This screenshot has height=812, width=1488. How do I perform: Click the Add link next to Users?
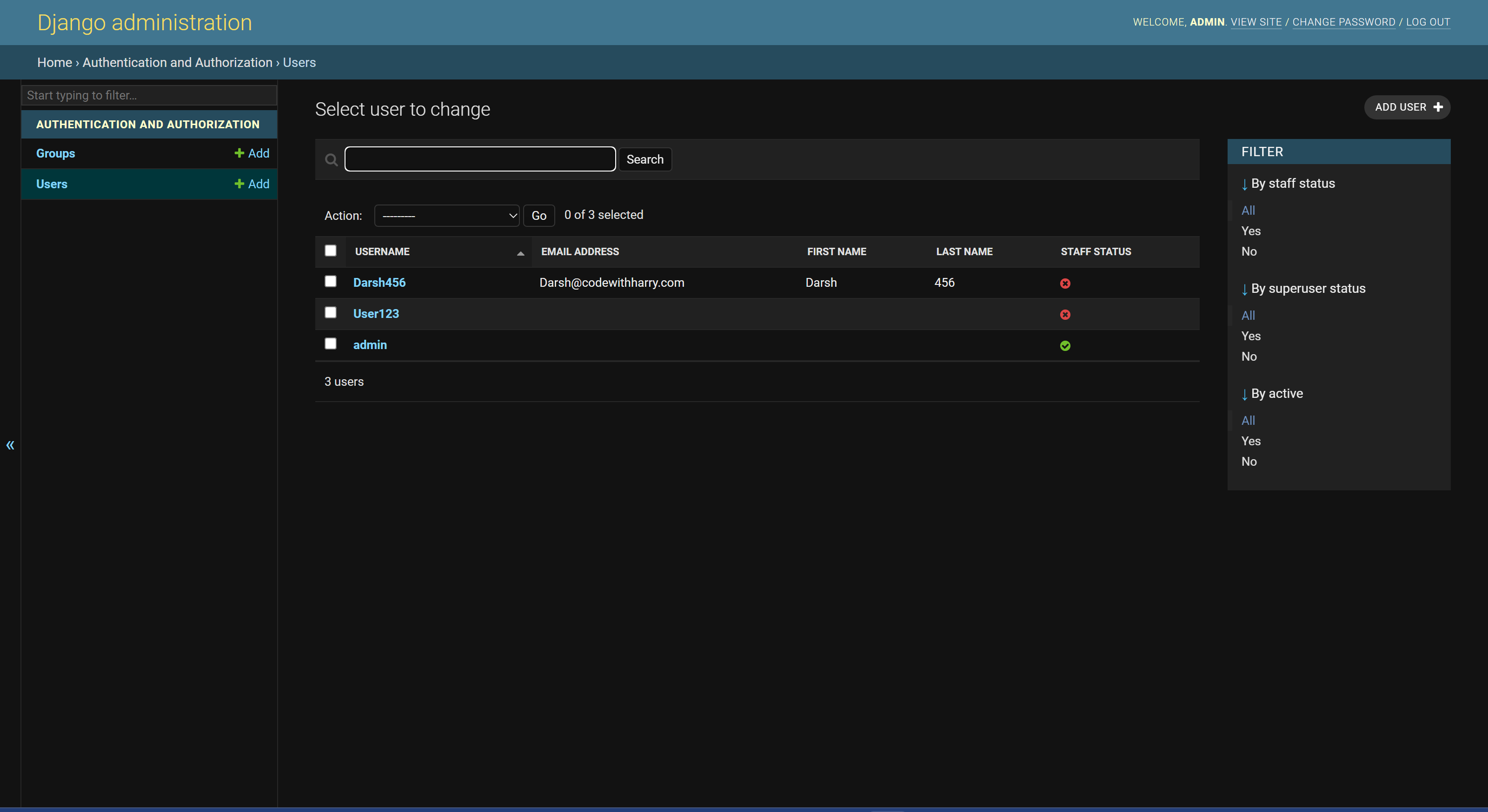(252, 184)
